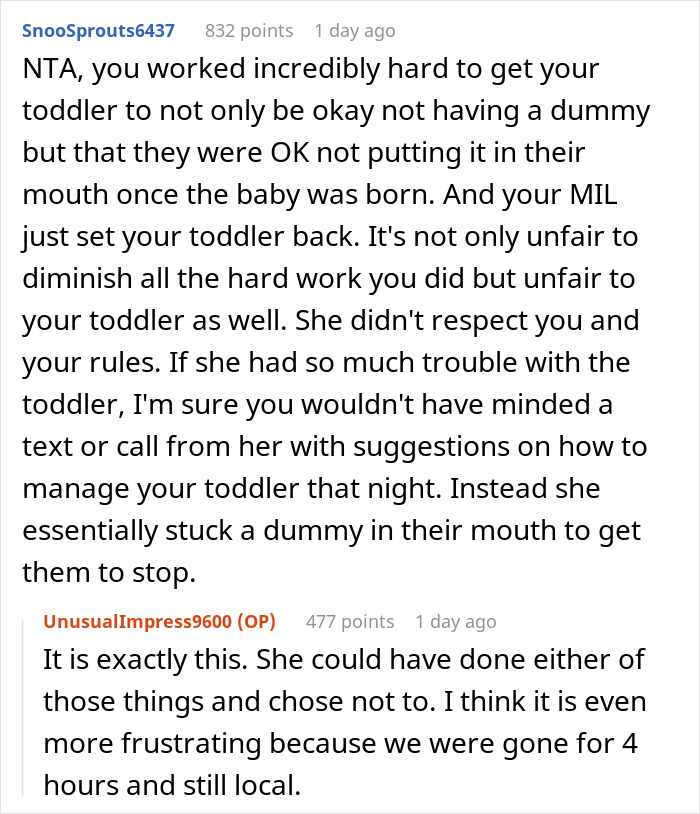Viewport: 700px width, 814px height.
Task: Open timestamp link beside 477 points
Action: pyautogui.click(x=455, y=622)
